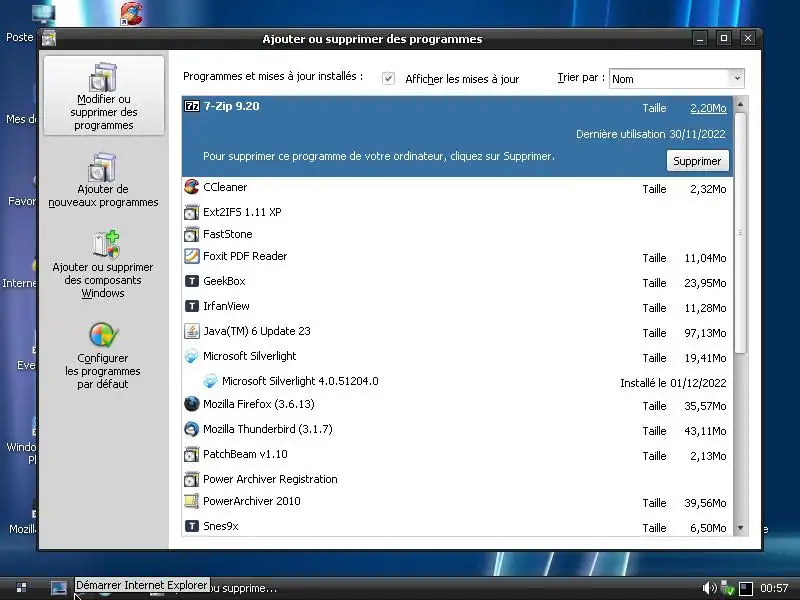Click the Supprimer button for 7-Zip

[x=697, y=161]
